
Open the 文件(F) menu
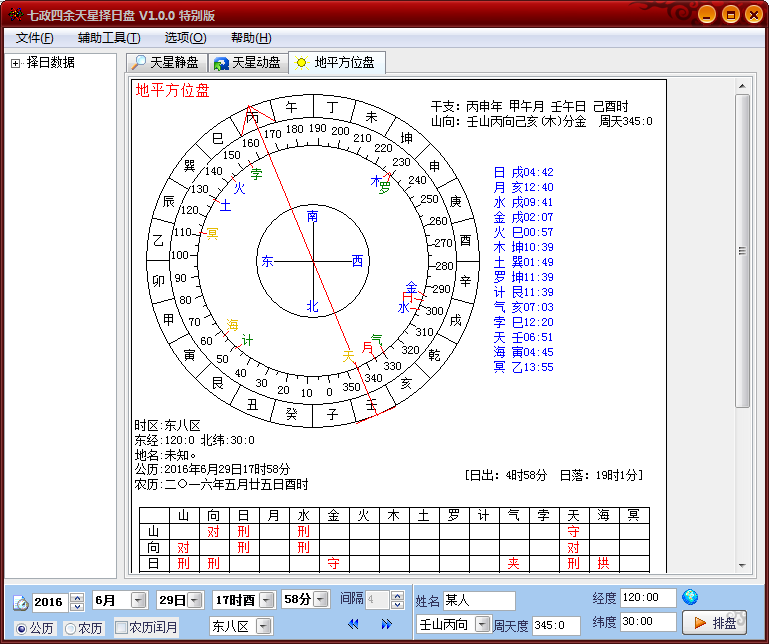coord(34,38)
